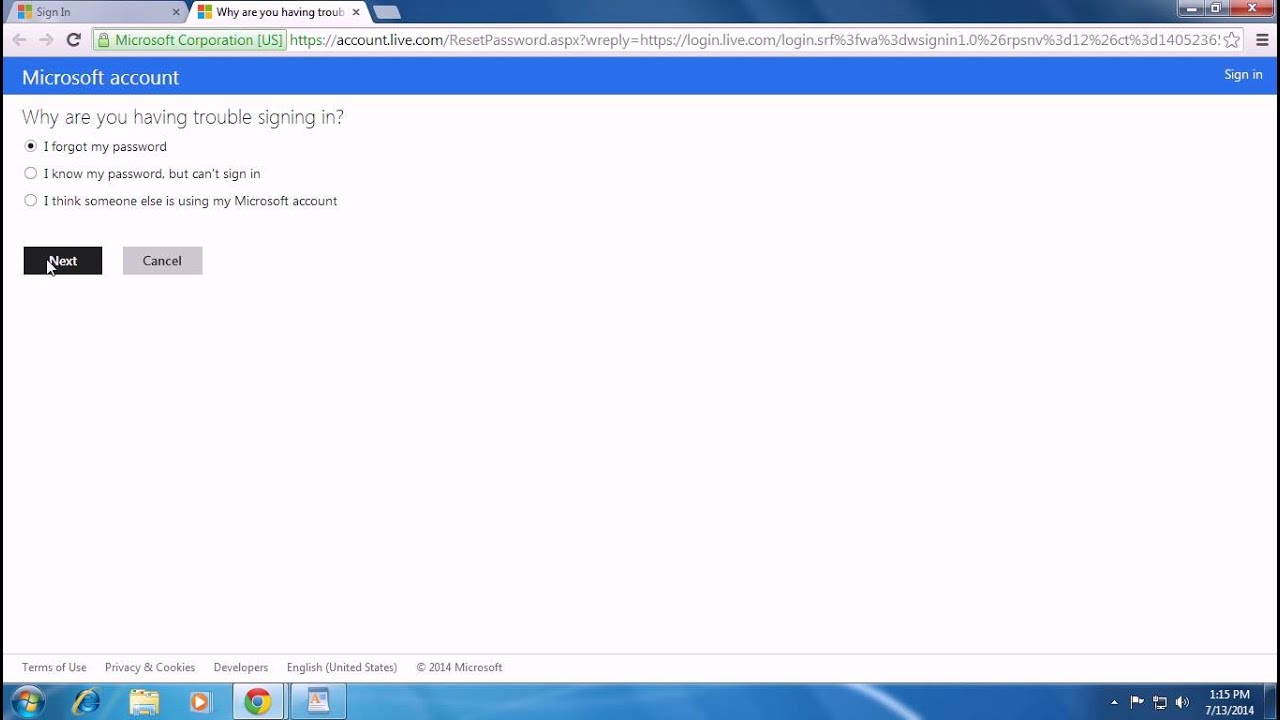Viewport: 1280px width, 720px height.
Task: Launch Internet Explorer from the taskbar
Action: pyautogui.click(x=86, y=702)
